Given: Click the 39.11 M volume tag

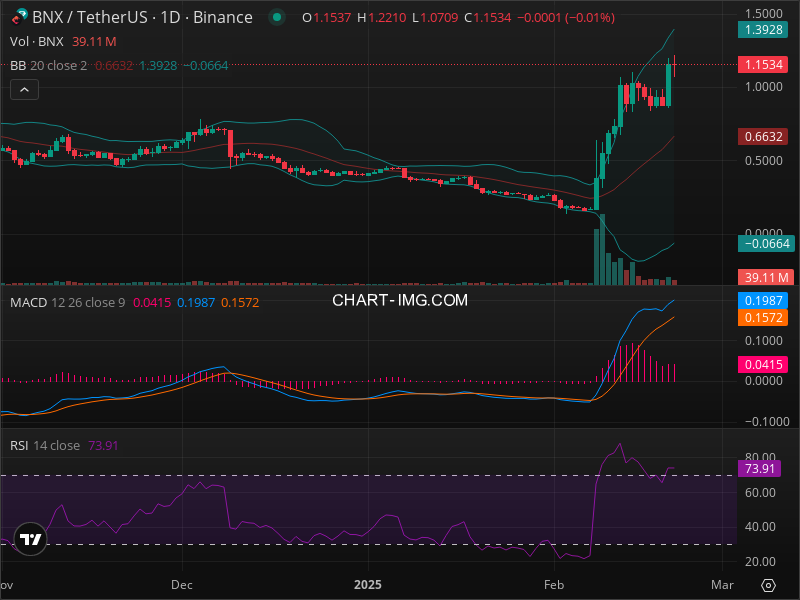Looking at the screenshot, I should [766, 278].
